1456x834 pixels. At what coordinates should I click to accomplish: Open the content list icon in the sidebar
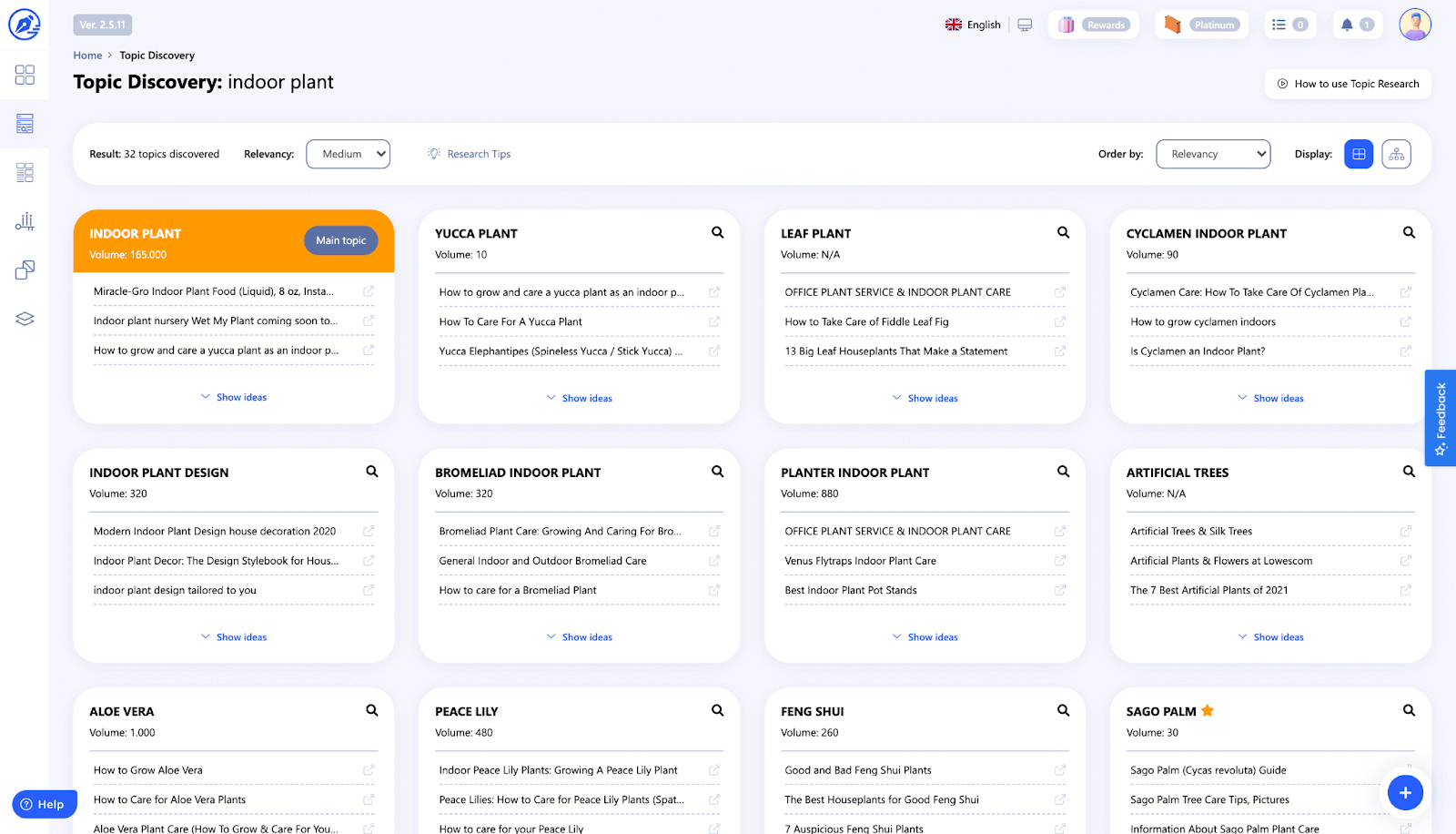pyautogui.click(x=25, y=171)
